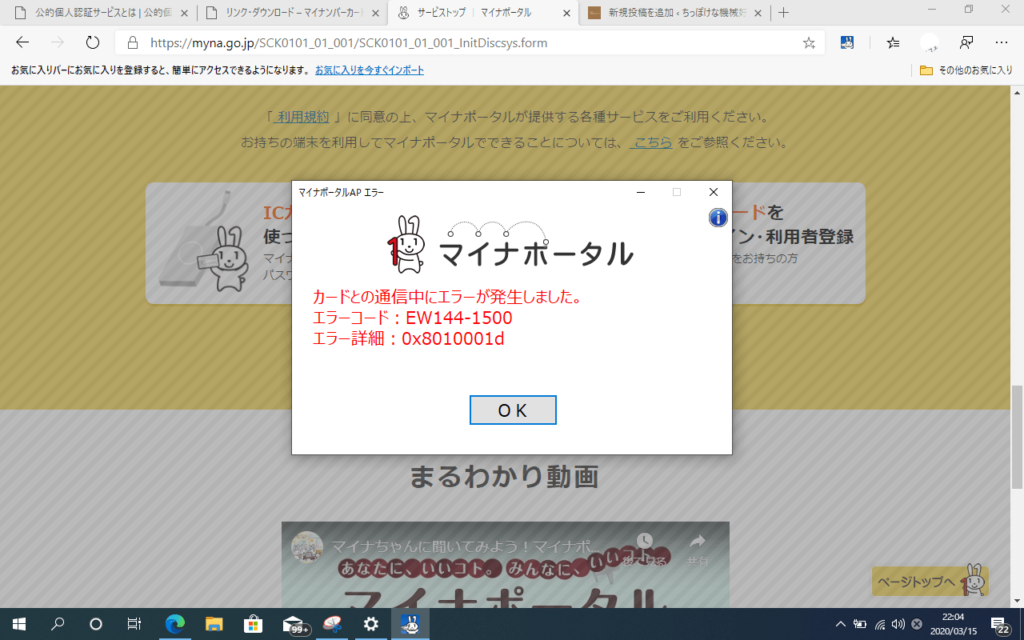Close the サービストップ マイナポータル tab
The image size is (1024, 640).
[566, 13]
